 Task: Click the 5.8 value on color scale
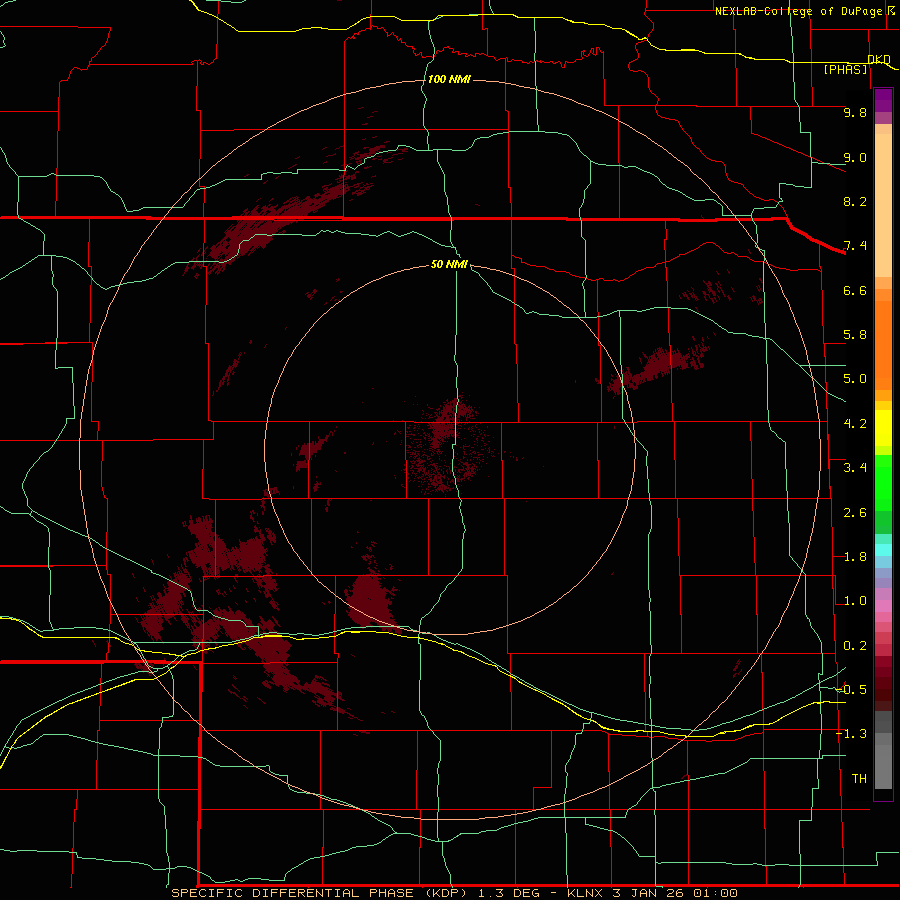[x=855, y=335]
